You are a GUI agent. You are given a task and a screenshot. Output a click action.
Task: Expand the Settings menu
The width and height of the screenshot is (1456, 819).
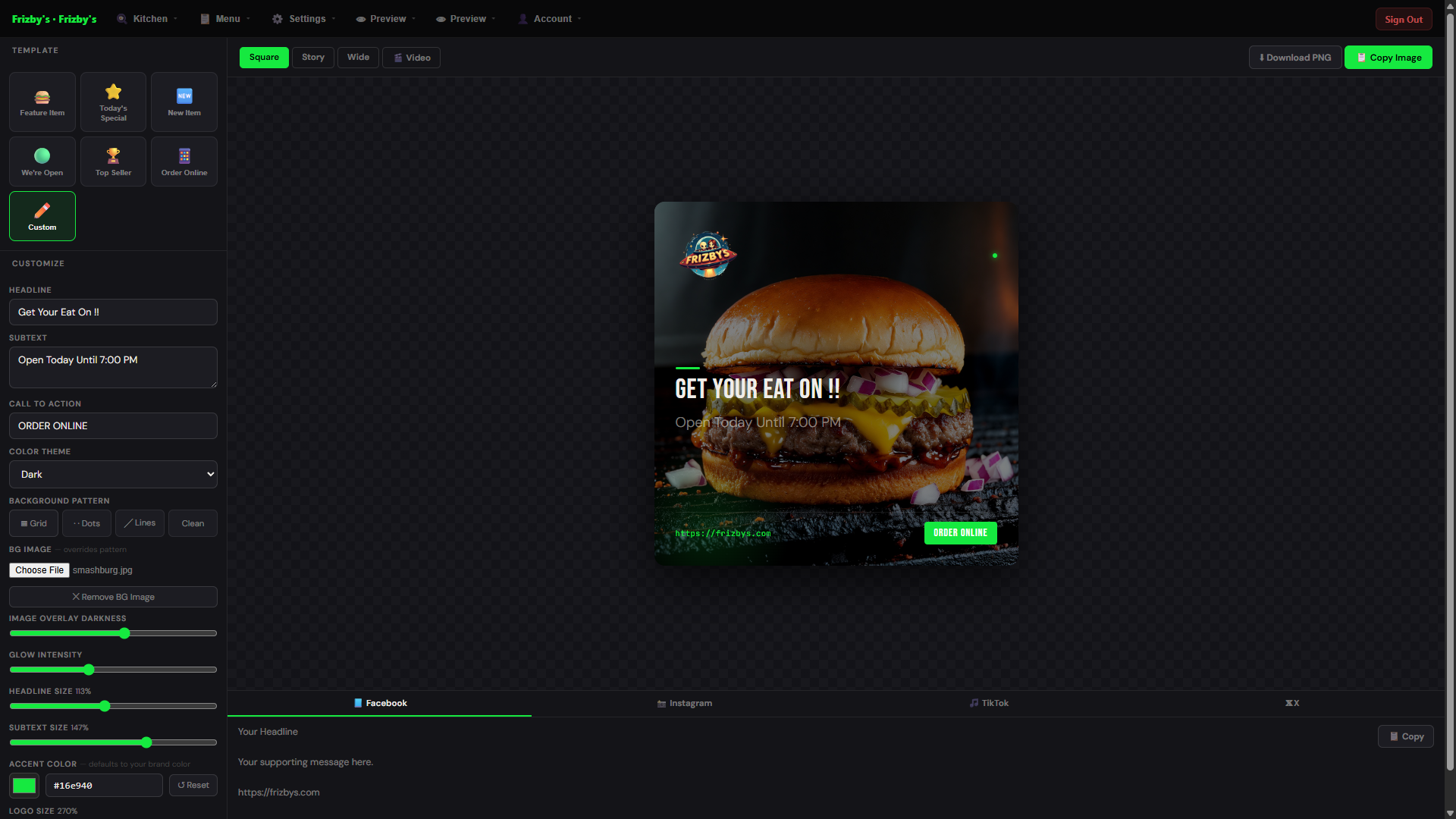click(303, 18)
